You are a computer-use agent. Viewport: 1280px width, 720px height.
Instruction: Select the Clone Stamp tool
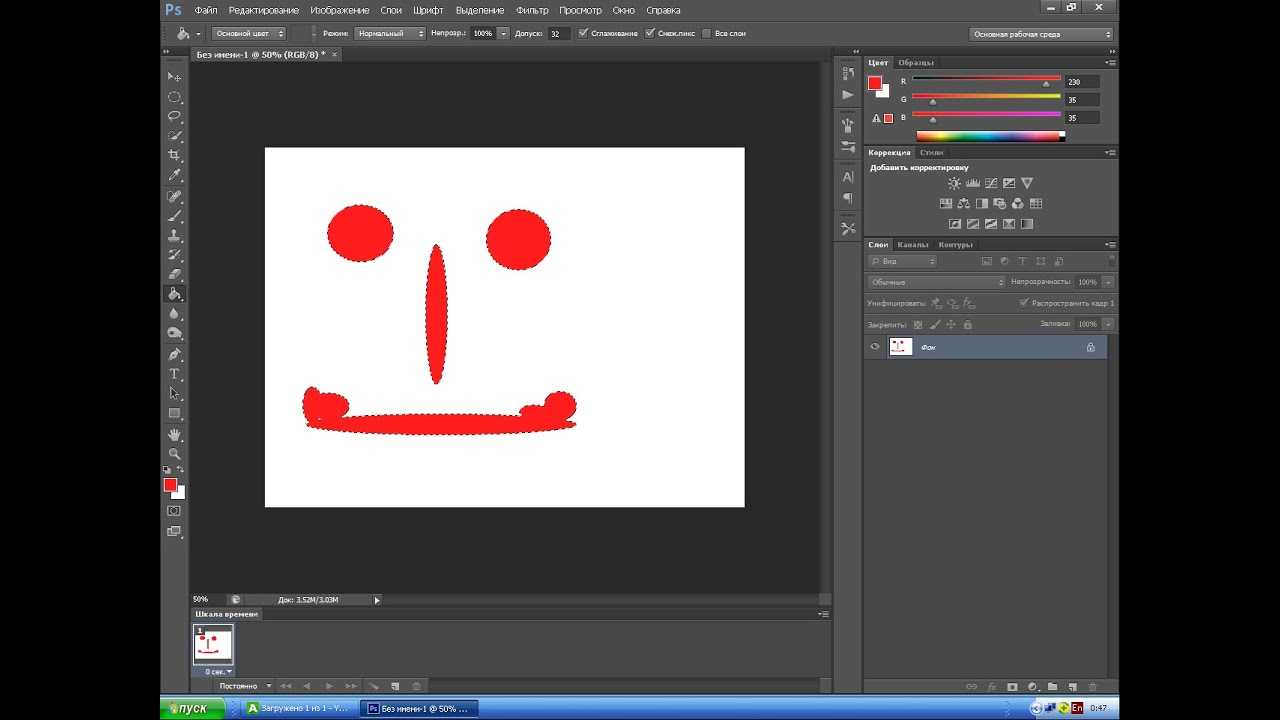pyautogui.click(x=174, y=235)
